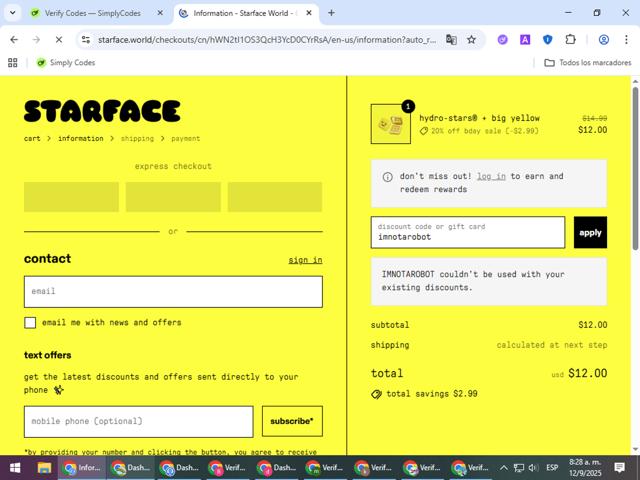Bookmark this page with the star icon
Viewport: 640px width, 480px height.
471,40
